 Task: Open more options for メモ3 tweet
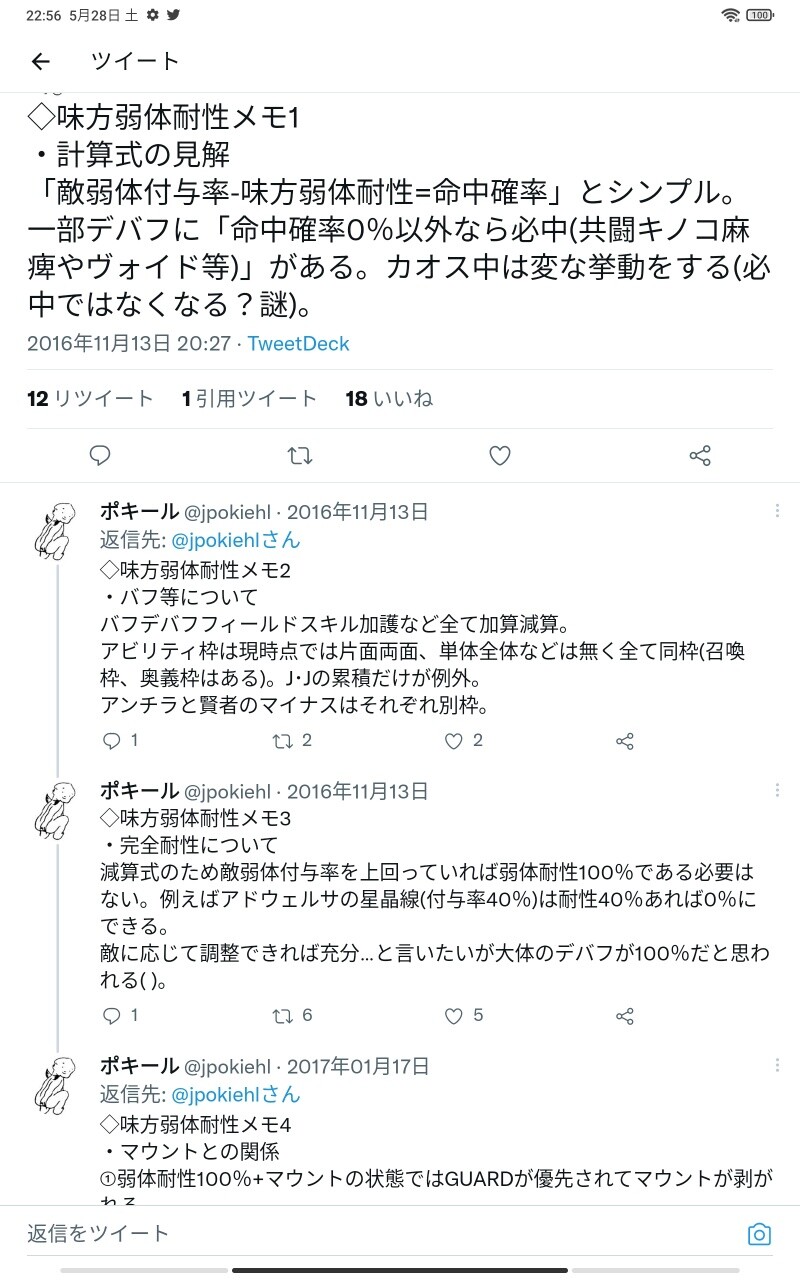click(777, 790)
